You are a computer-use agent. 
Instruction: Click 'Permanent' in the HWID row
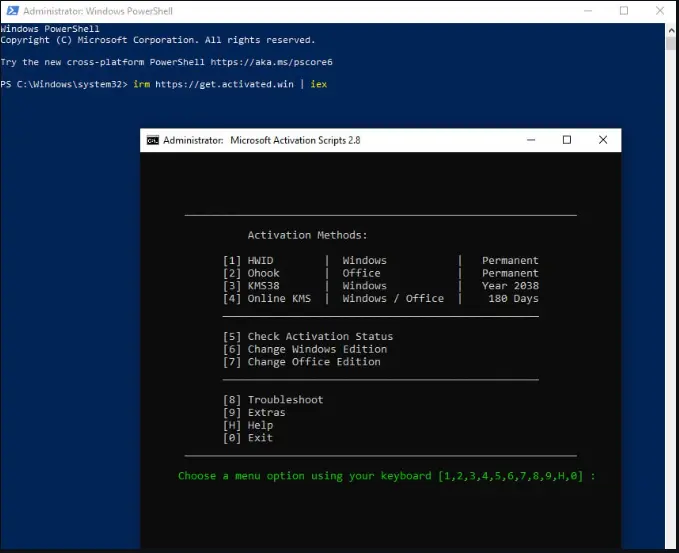[x=510, y=261]
